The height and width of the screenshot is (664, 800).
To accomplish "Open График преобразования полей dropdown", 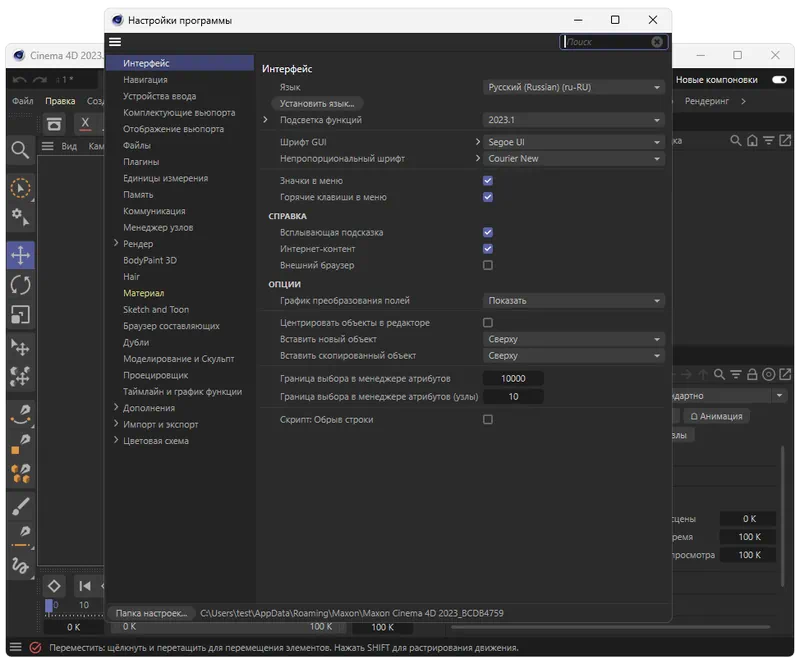I will [x=573, y=301].
